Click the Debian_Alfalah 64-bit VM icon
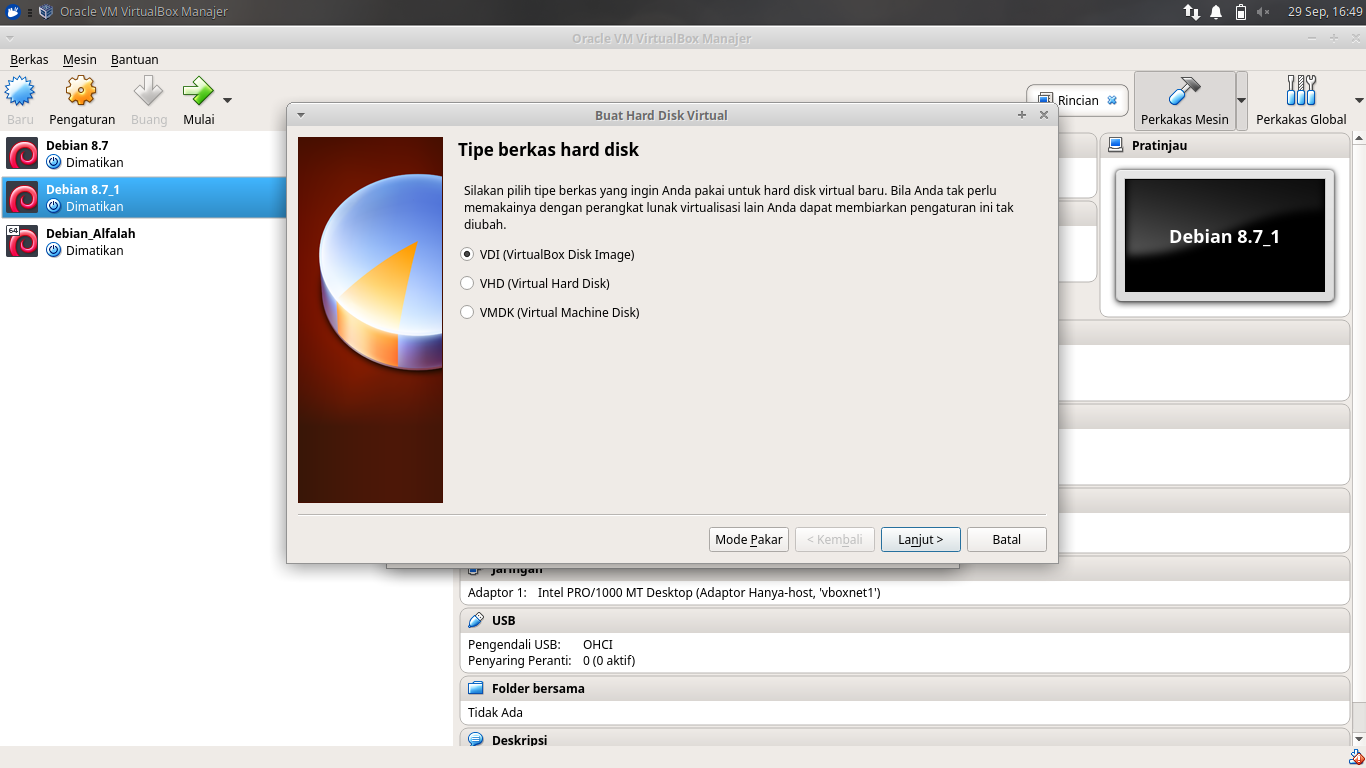This screenshot has width=1366, height=768. click(22, 241)
